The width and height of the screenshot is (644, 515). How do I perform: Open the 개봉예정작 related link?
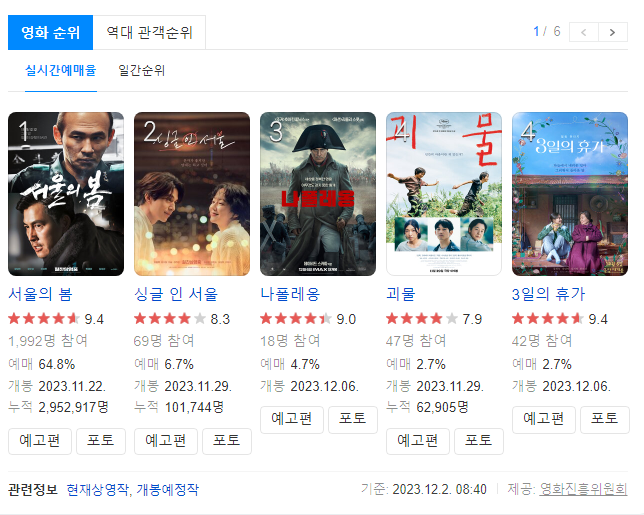[x=168, y=490]
